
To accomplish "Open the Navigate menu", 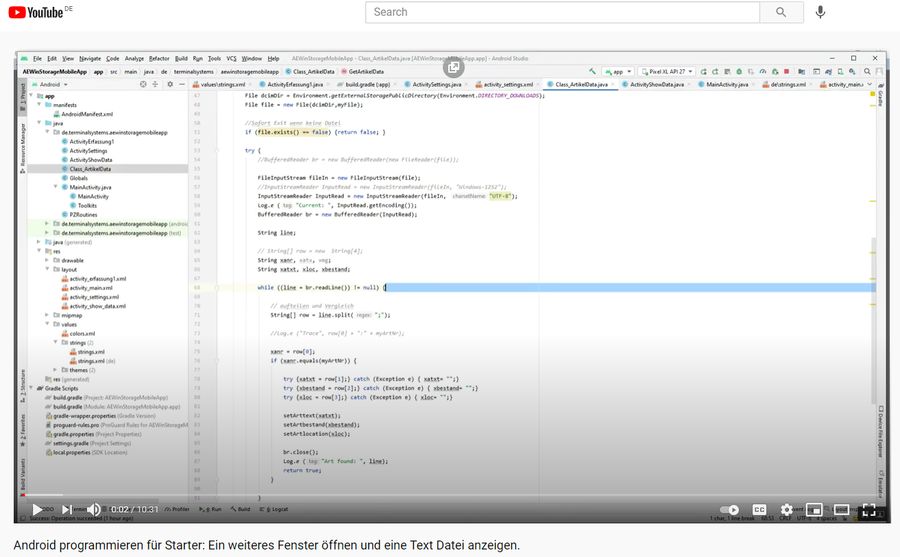I will [90, 59].
